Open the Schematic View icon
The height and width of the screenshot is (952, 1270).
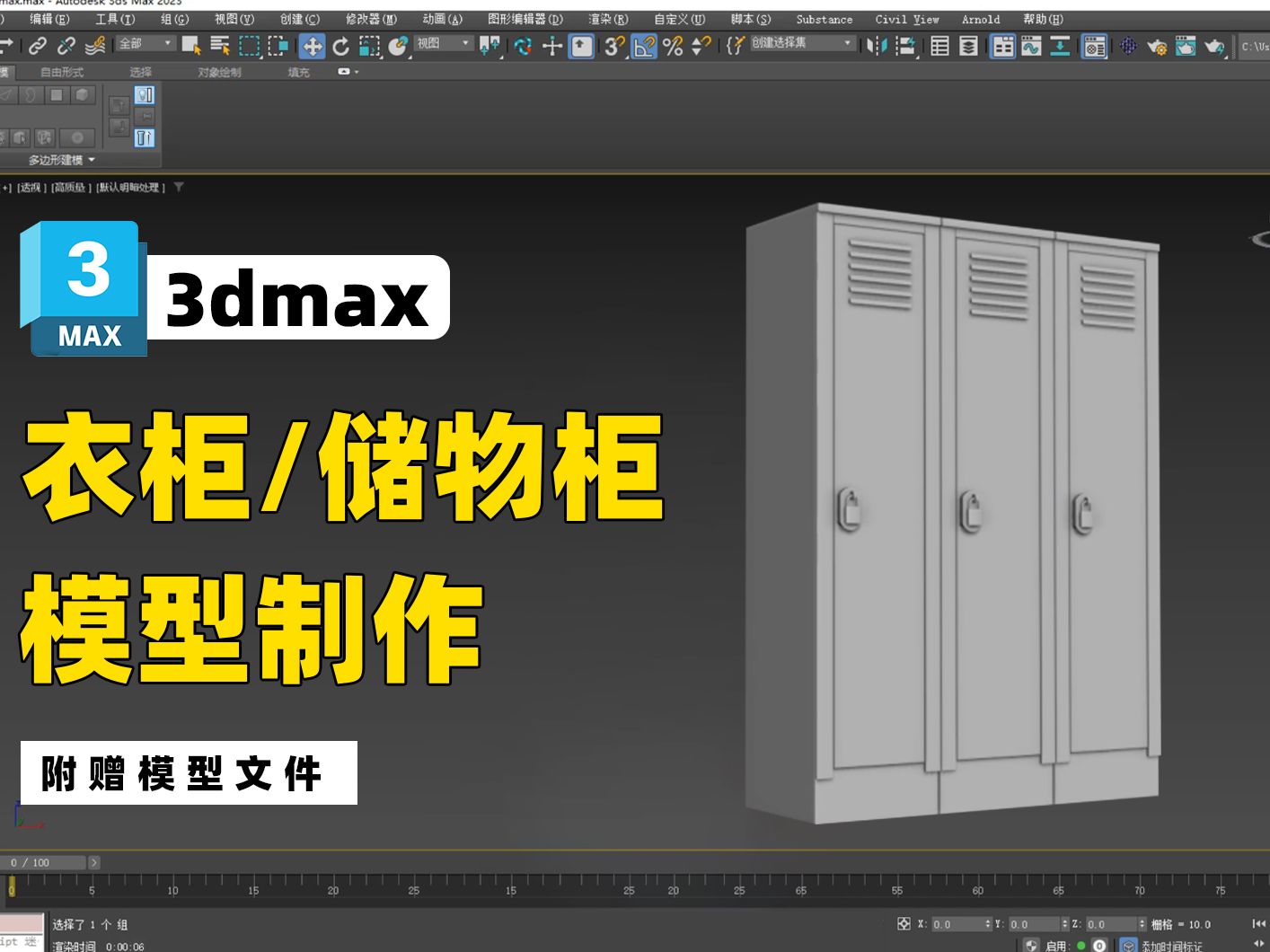(x=1060, y=45)
